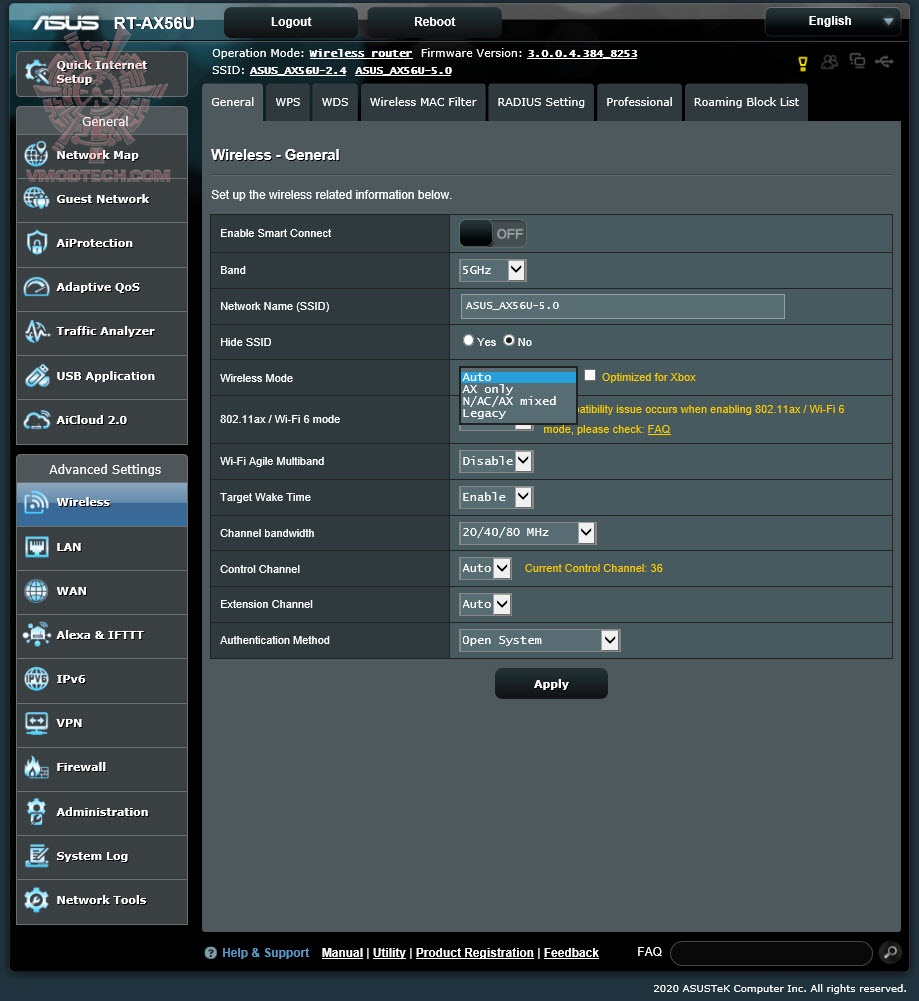The width and height of the screenshot is (919, 1001).
Task: Select No for Hide SSID
Action: coord(509,340)
